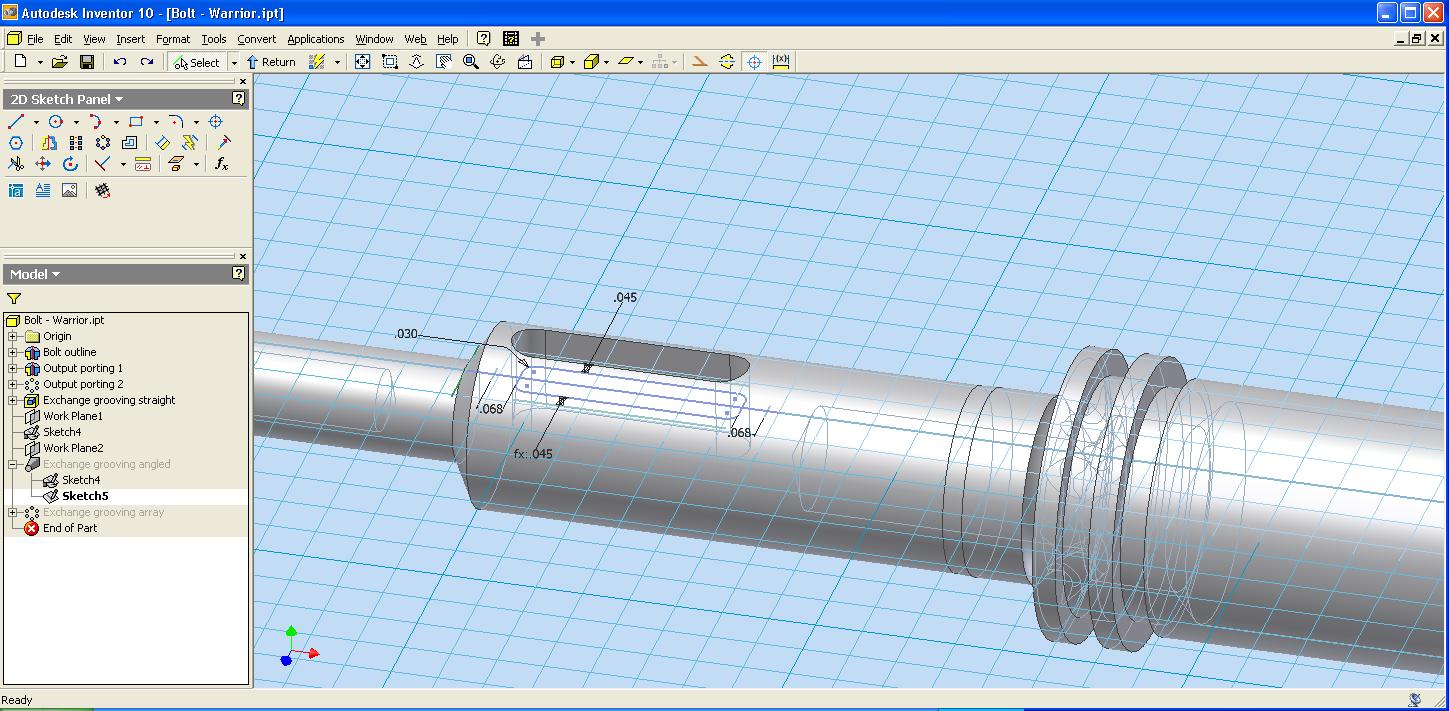Click the Look At view icon
Viewport: 1449px width, 711px height.
tap(525, 62)
